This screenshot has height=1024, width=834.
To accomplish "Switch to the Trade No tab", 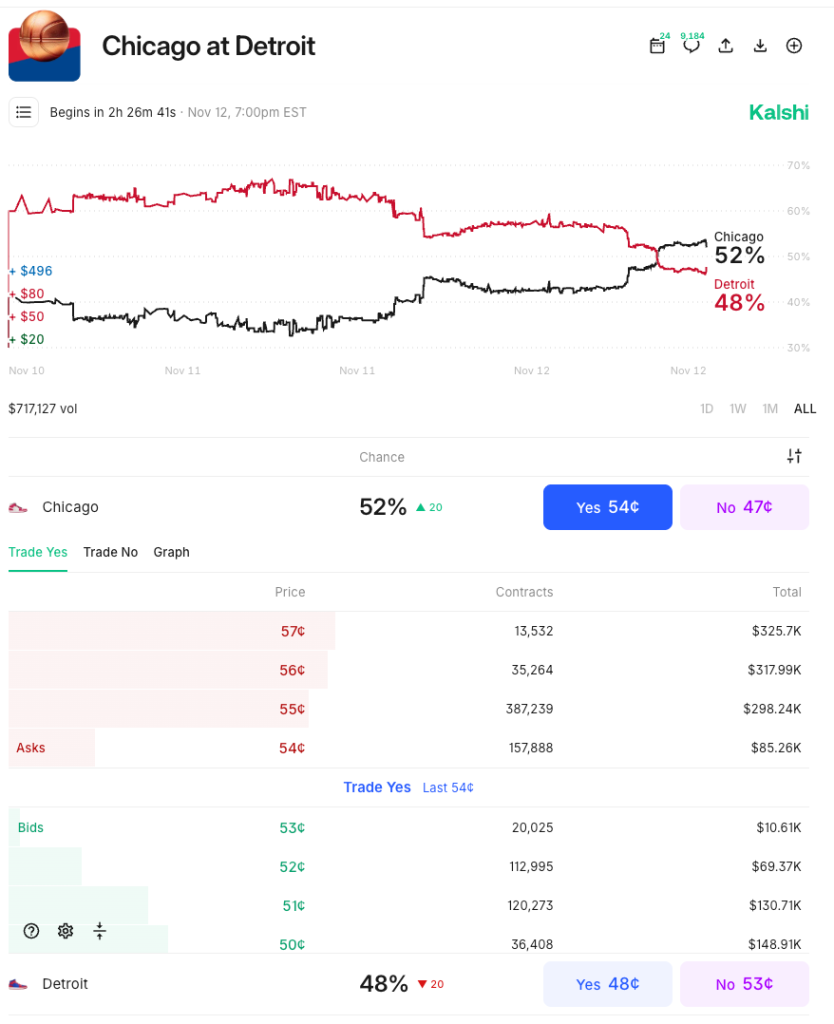I will 110,552.
